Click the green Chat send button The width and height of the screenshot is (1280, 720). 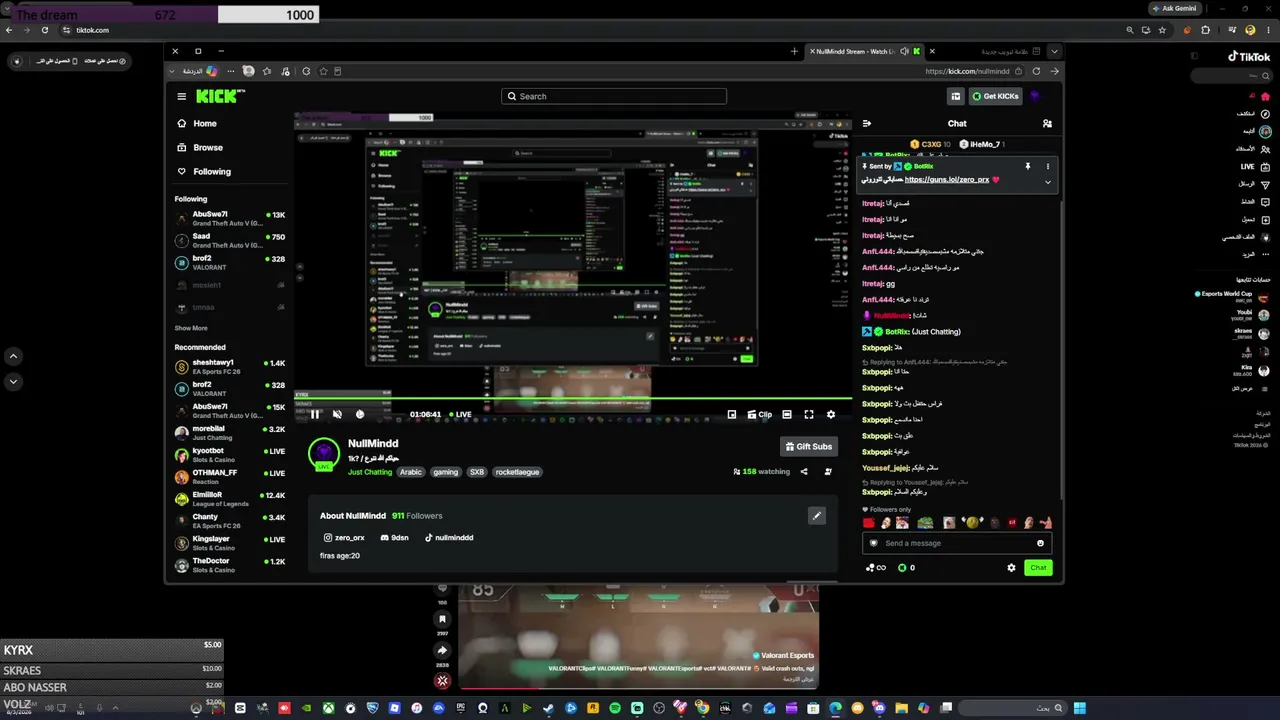[x=1038, y=568]
